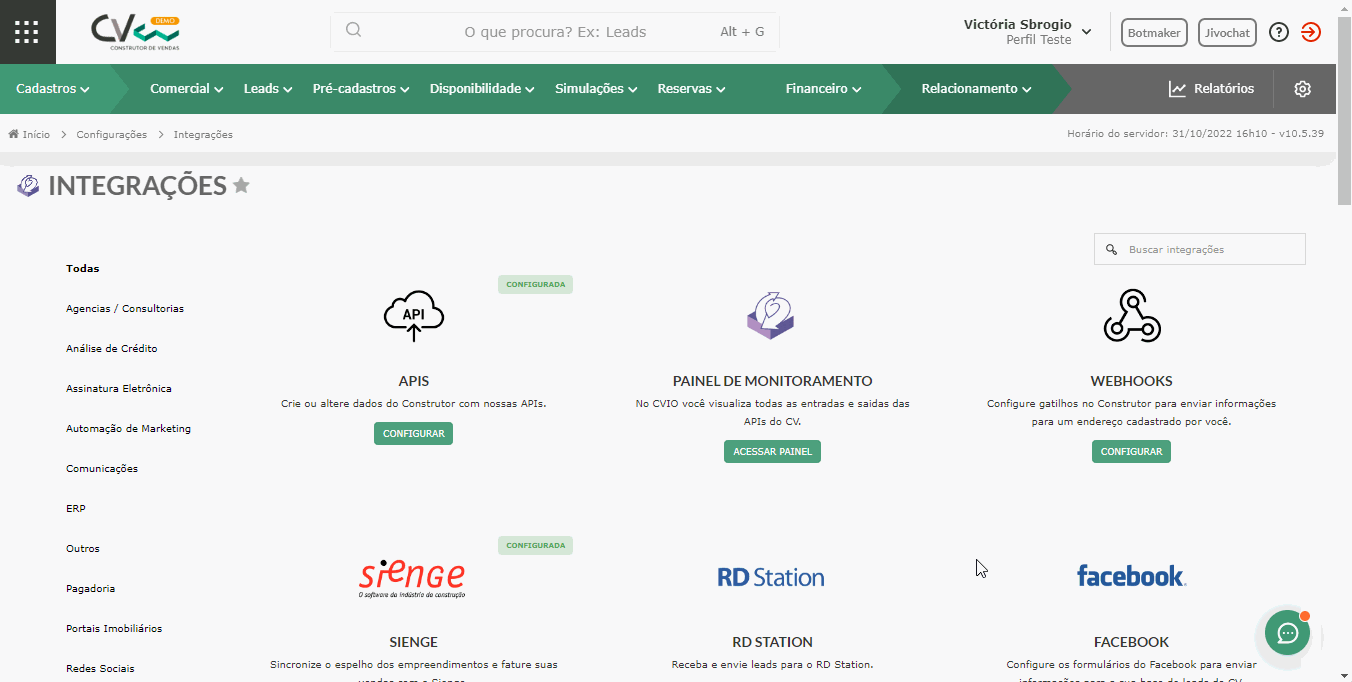Click the Botmaker button

(1154, 33)
